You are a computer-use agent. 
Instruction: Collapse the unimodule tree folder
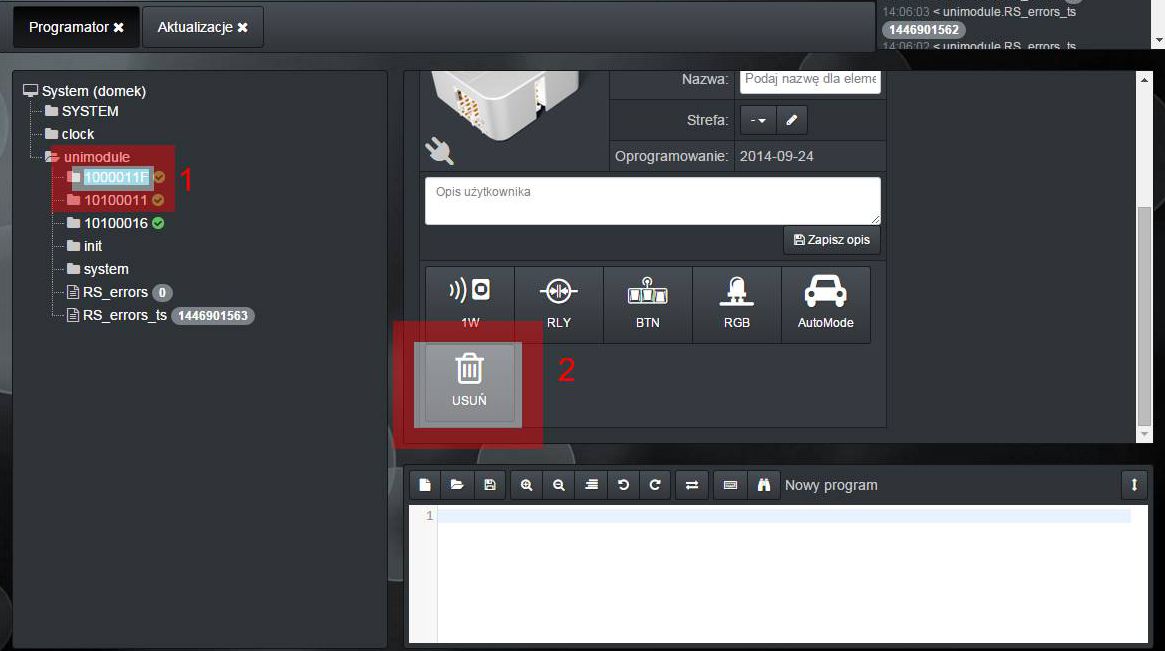point(52,157)
